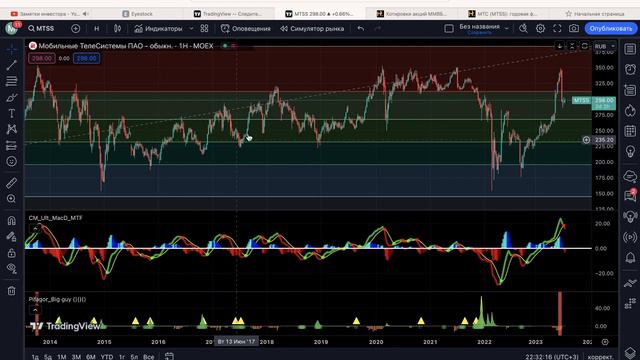Open the notifications bell icon
Image resolution: width=640 pixels, height=360 pixels.
click(630, 258)
